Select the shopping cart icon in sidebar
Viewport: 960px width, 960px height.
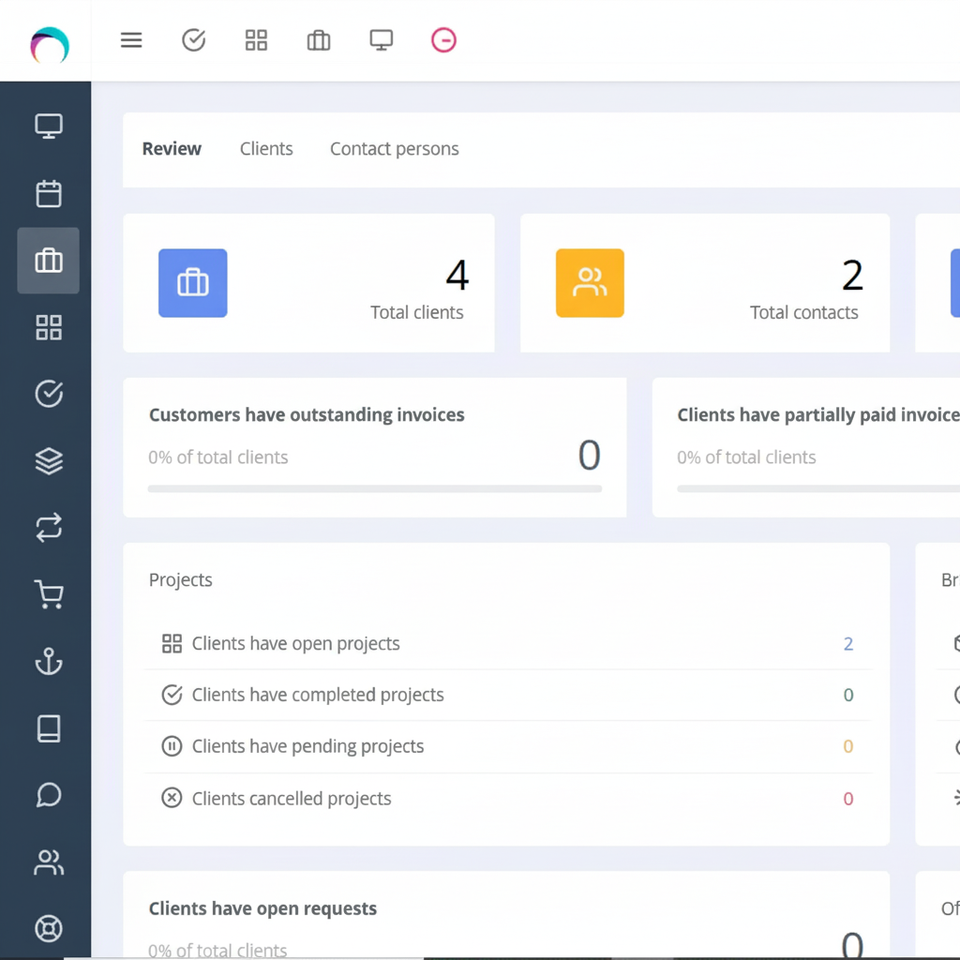pos(48,595)
